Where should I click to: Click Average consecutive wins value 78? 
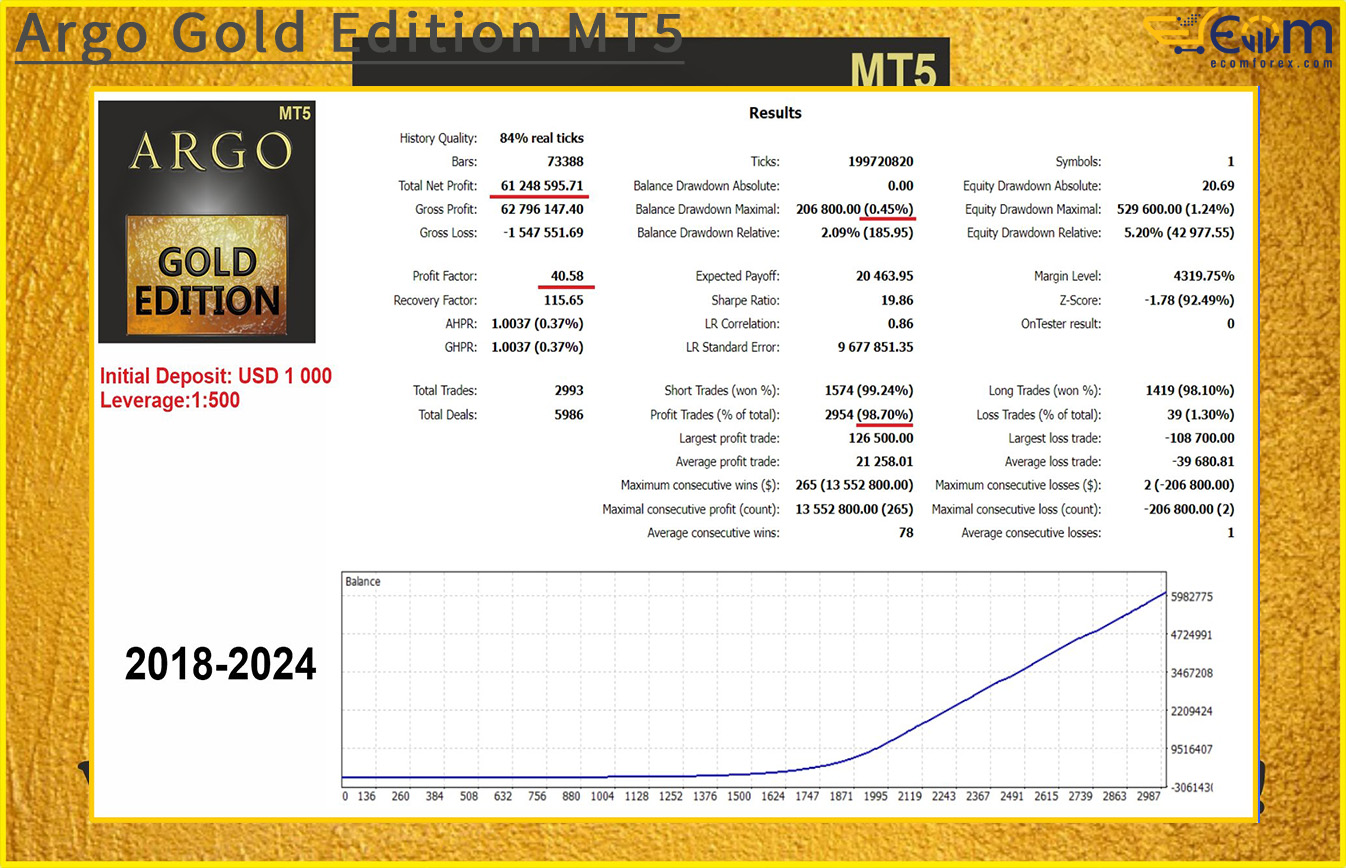click(x=906, y=533)
